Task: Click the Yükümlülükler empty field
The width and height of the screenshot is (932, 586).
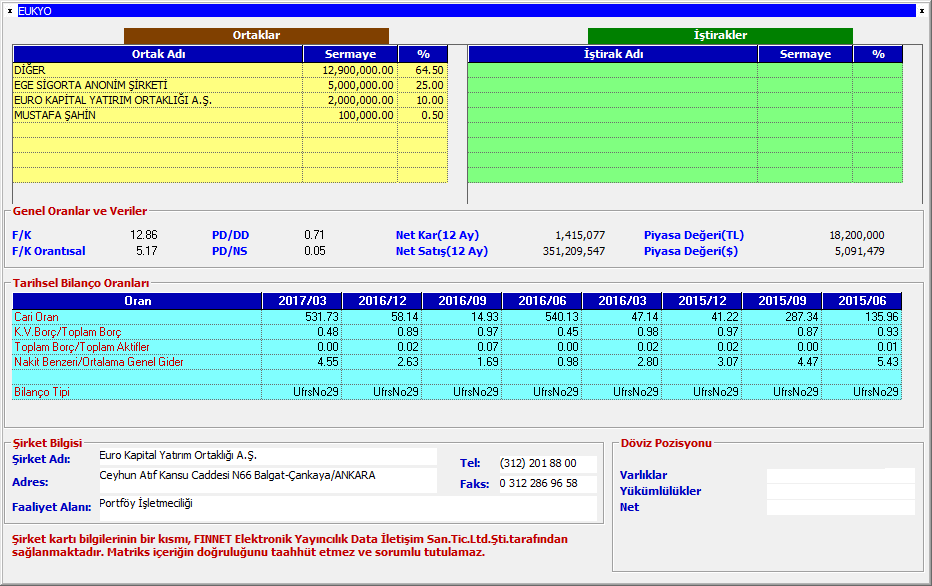Action: click(x=840, y=492)
